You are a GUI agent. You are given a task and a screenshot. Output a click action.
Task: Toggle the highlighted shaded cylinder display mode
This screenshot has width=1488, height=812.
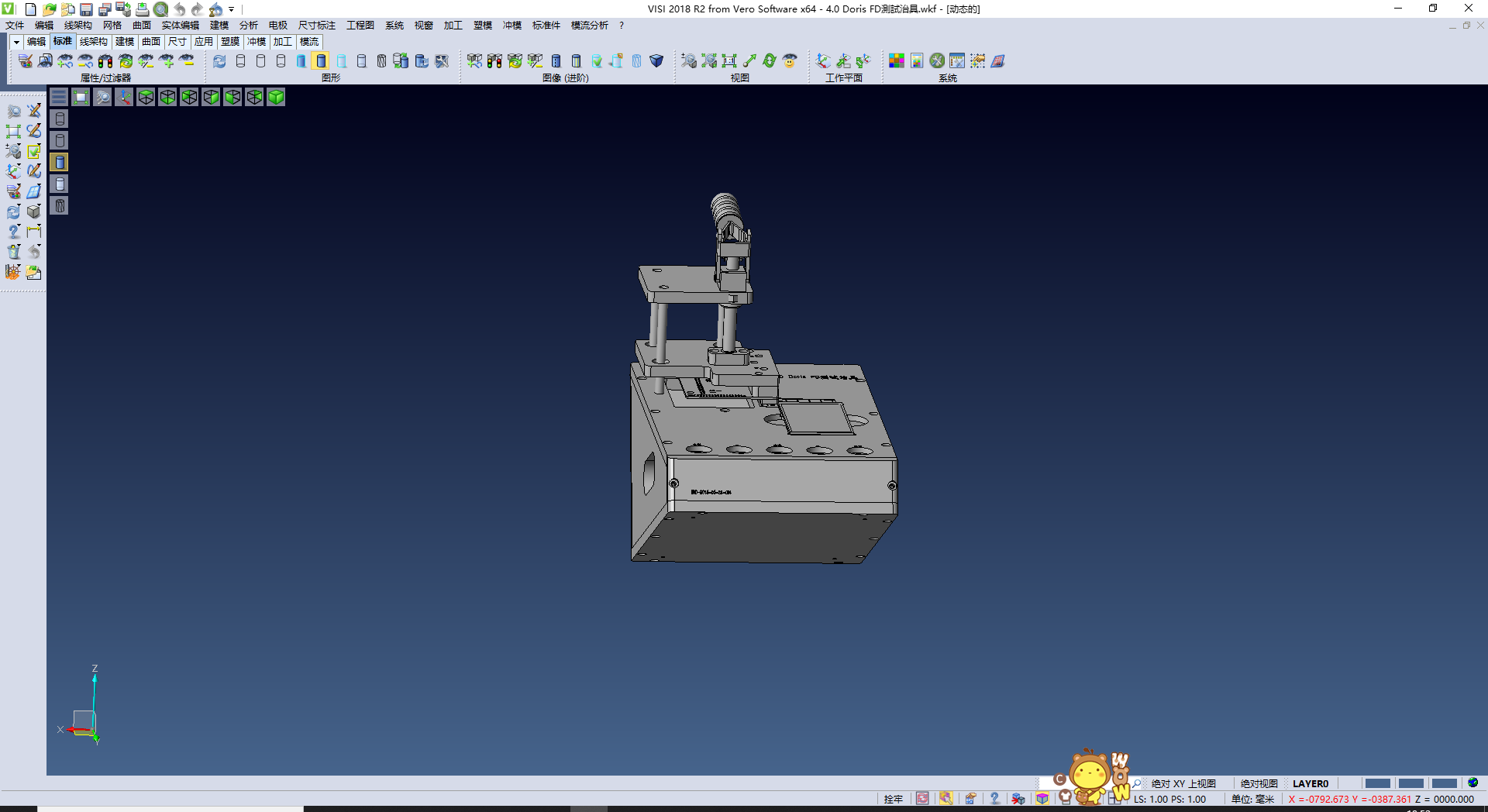click(321, 61)
